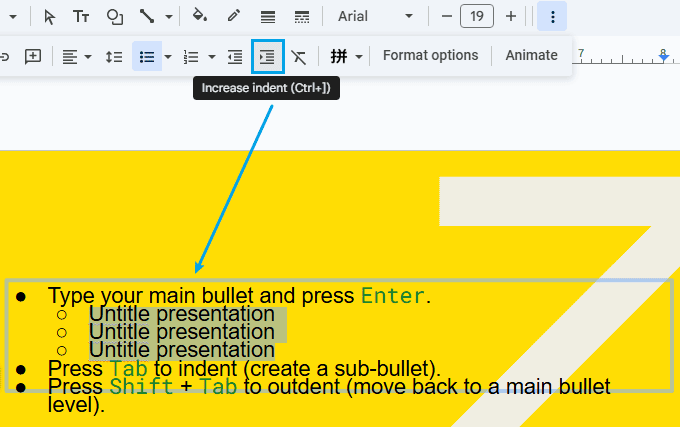Click the blue ruler indent marker
680x427 pixels.
663,55
